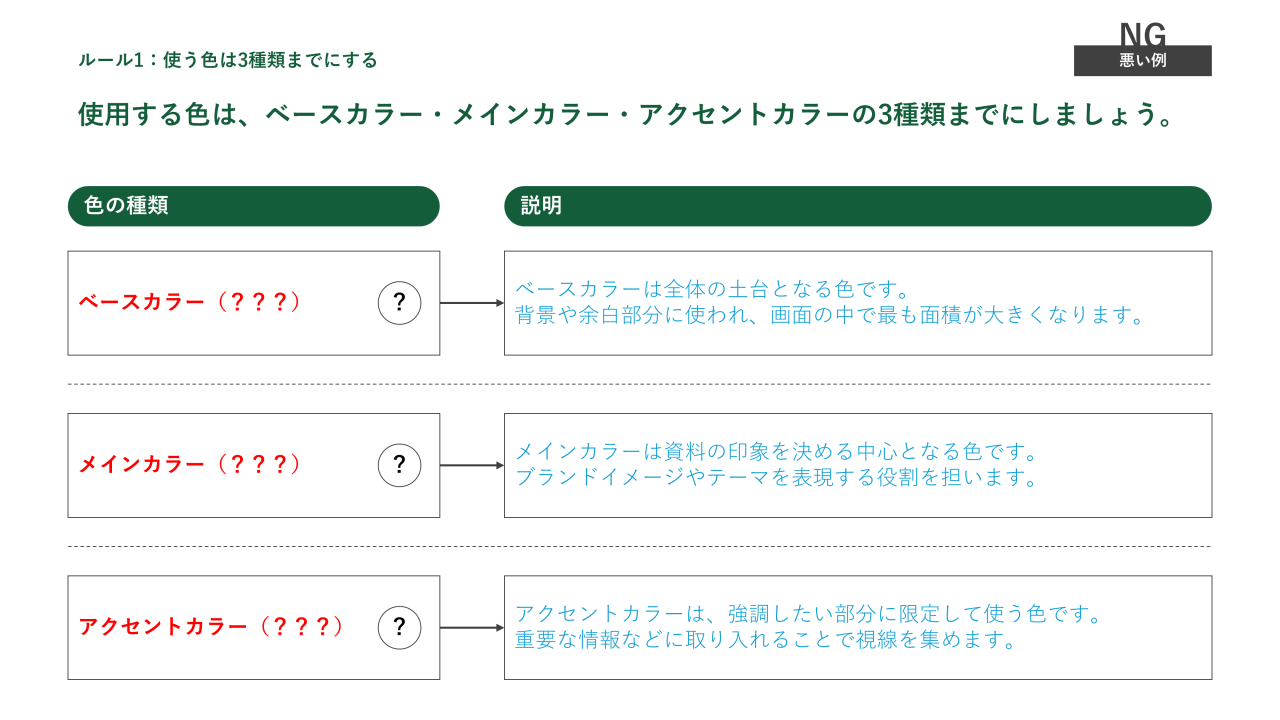Click the question mark circle beside ベースカラー

point(399,303)
